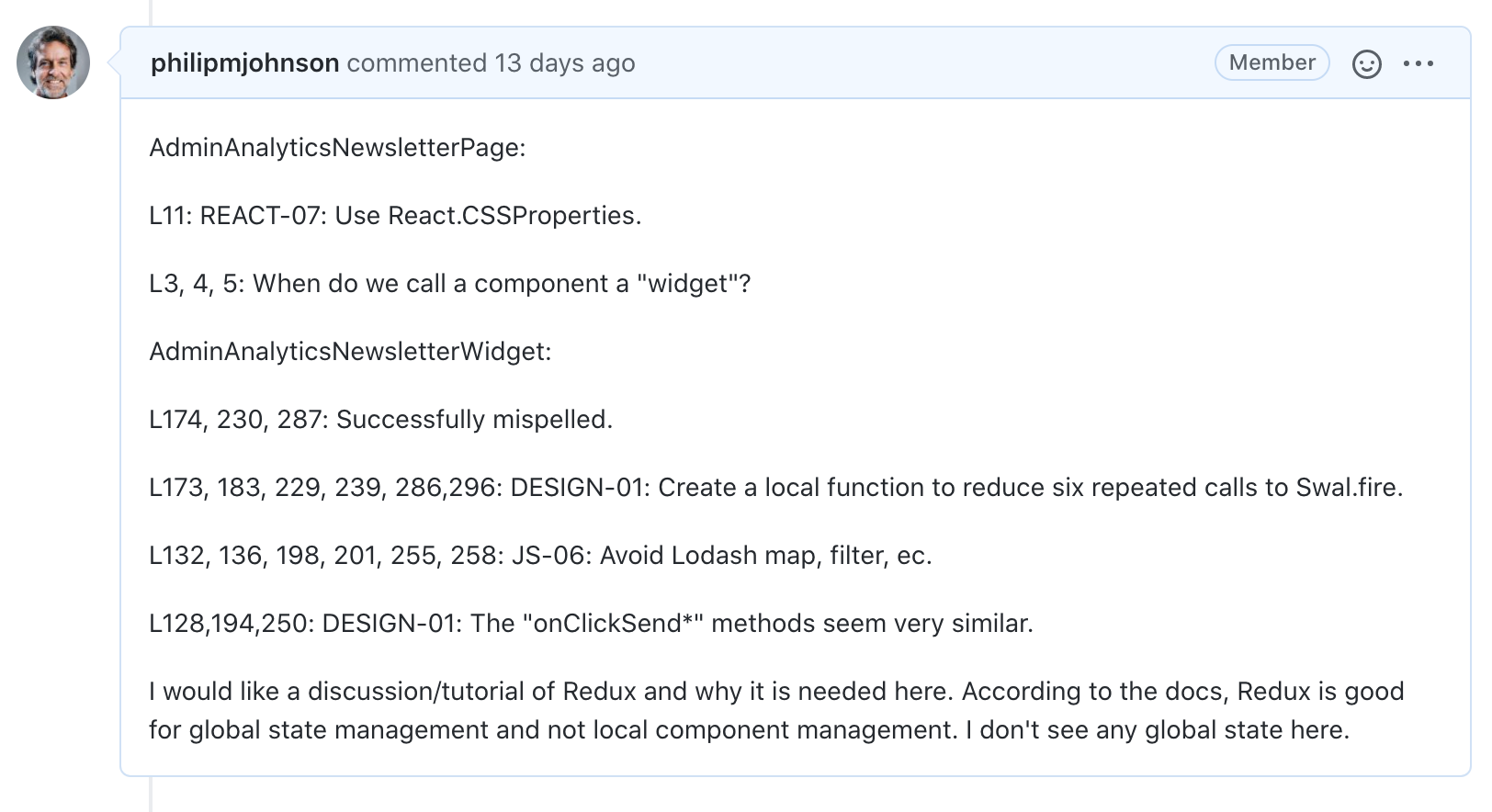The image size is (1492, 812).
Task: Click the "AdminAnalyticsNewsletterWidget:" heading text
Action: [350, 352]
